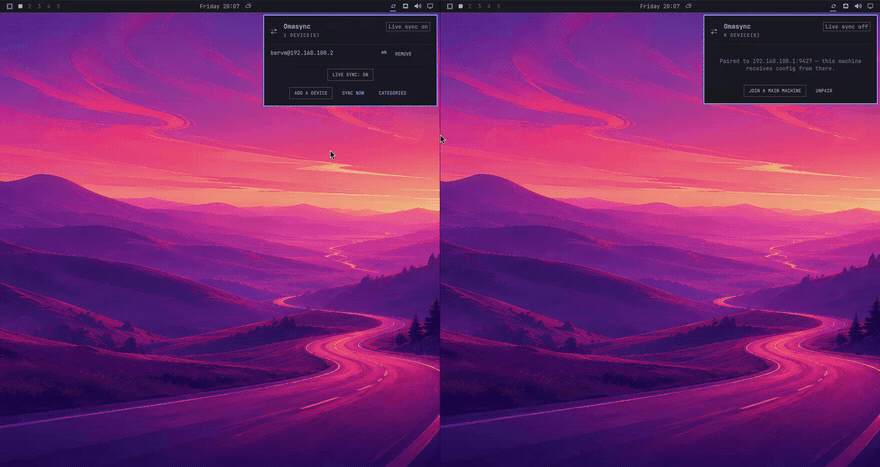Click the 'ADD A DEVICE' button

coord(311,93)
